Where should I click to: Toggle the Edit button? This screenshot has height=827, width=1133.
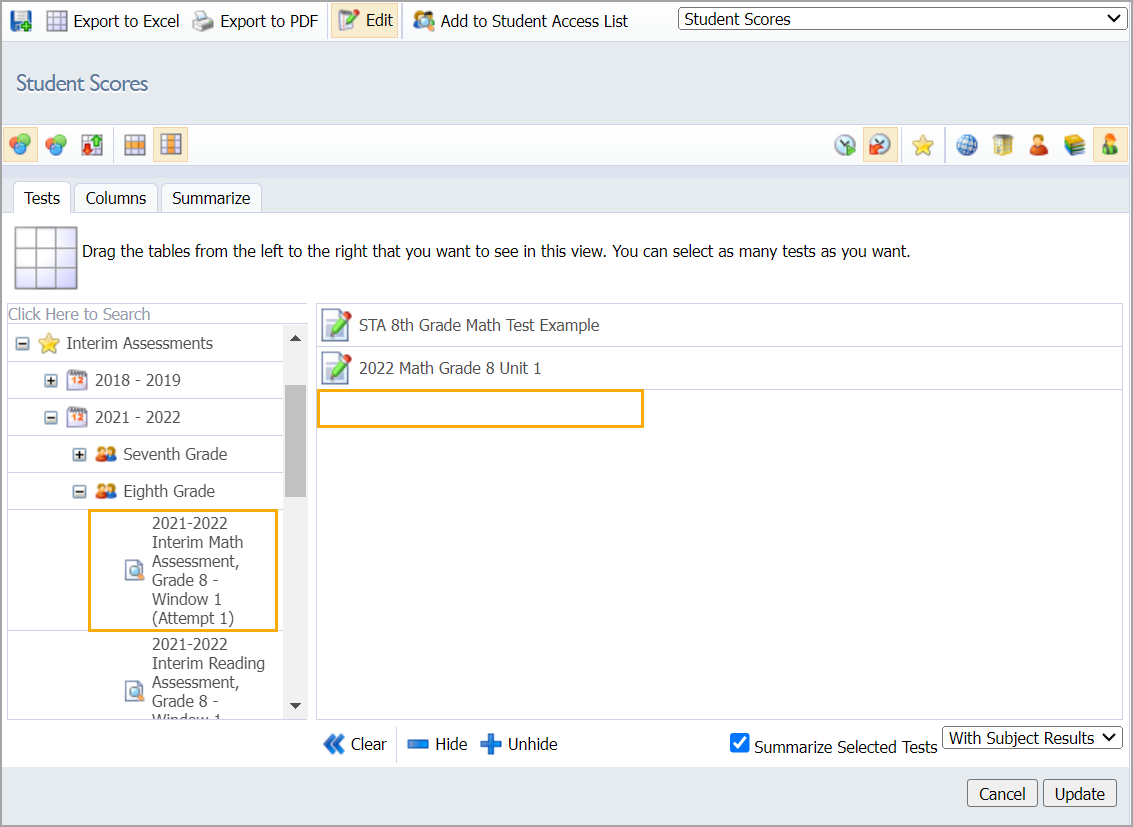365,21
